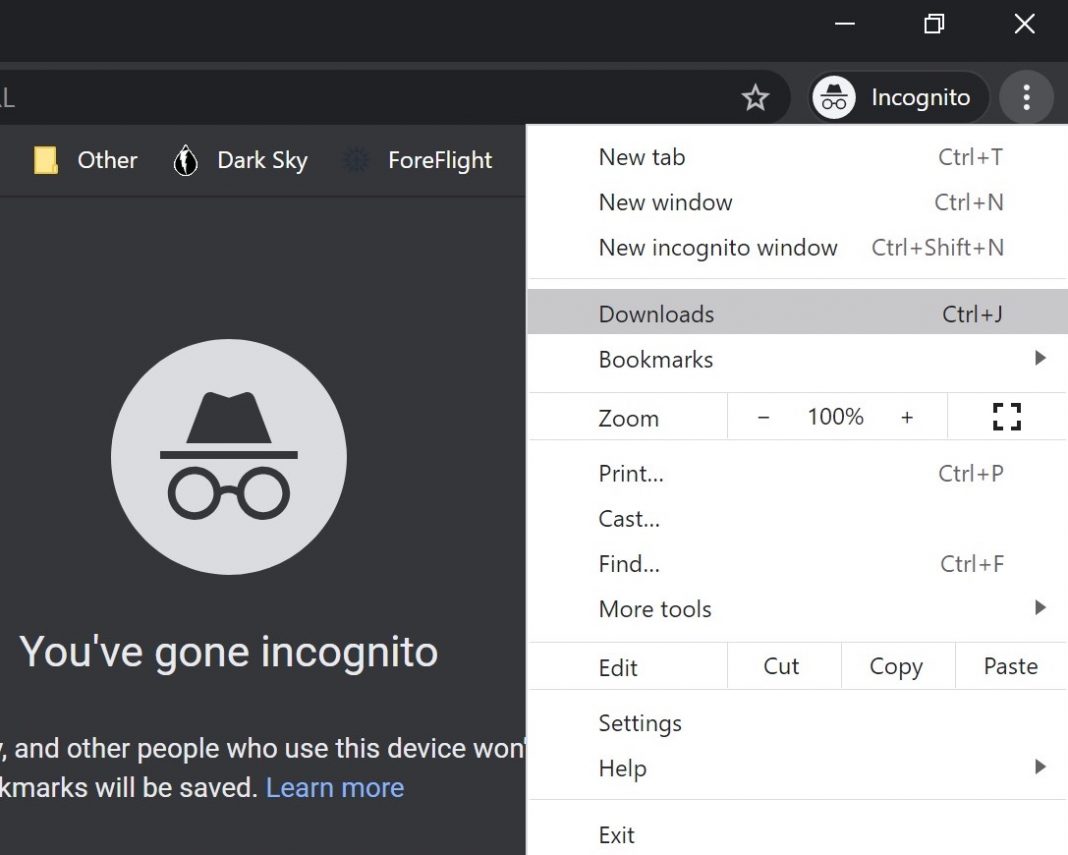Decrease zoom with the minus button
The height and width of the screenshot is (855, 1068).
[763, 417]
